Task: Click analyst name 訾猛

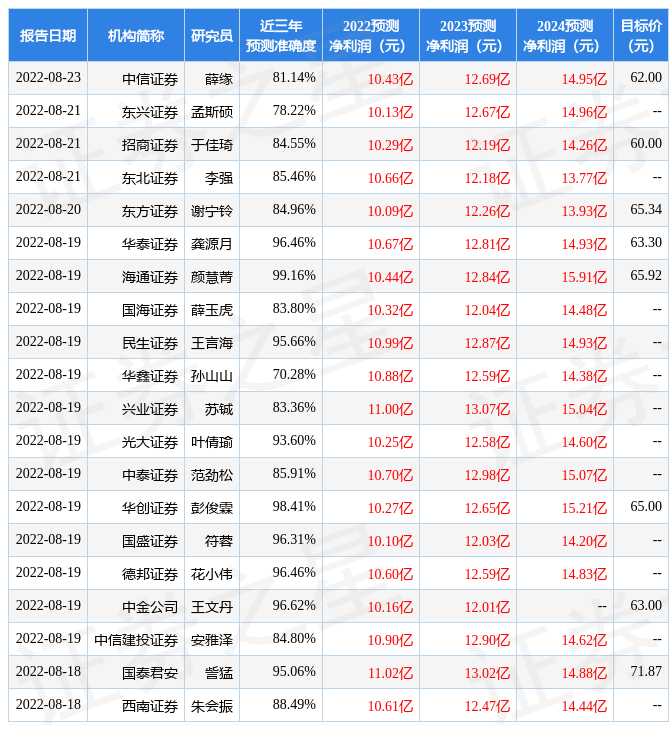Action: [219, 674]
